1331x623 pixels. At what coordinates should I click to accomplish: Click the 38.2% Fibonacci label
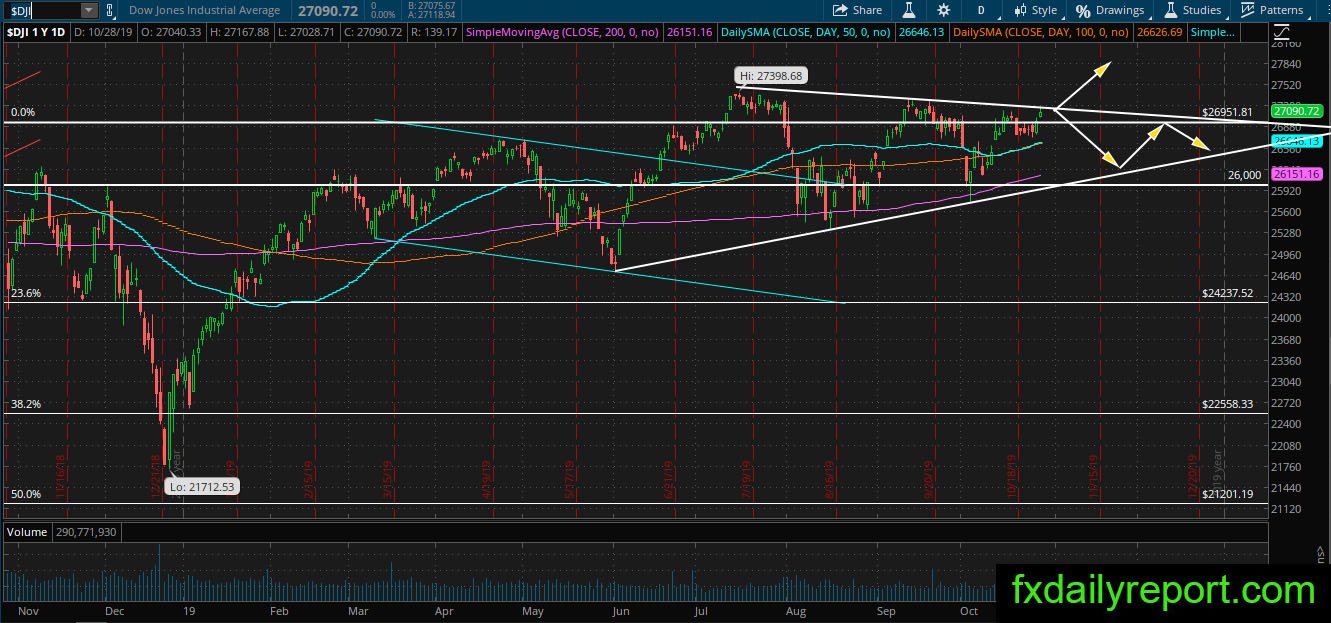[x=25, y=404]
